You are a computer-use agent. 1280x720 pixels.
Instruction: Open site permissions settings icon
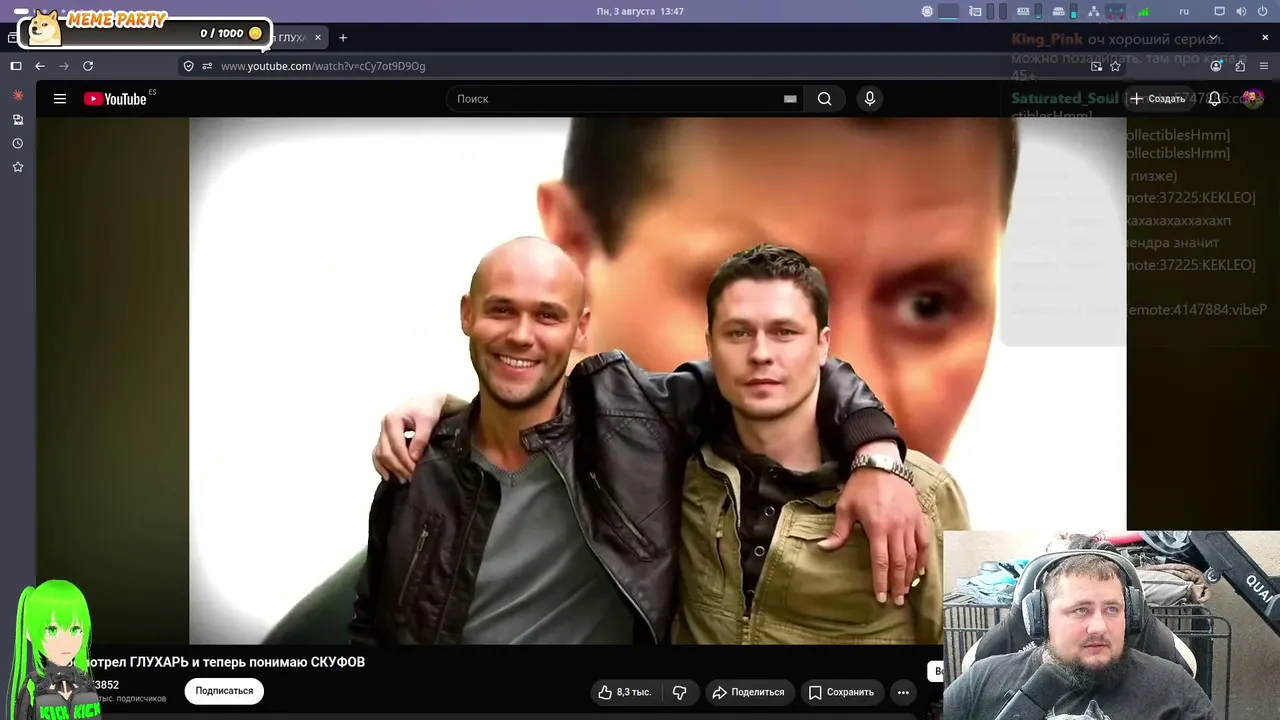coord(207,66)
